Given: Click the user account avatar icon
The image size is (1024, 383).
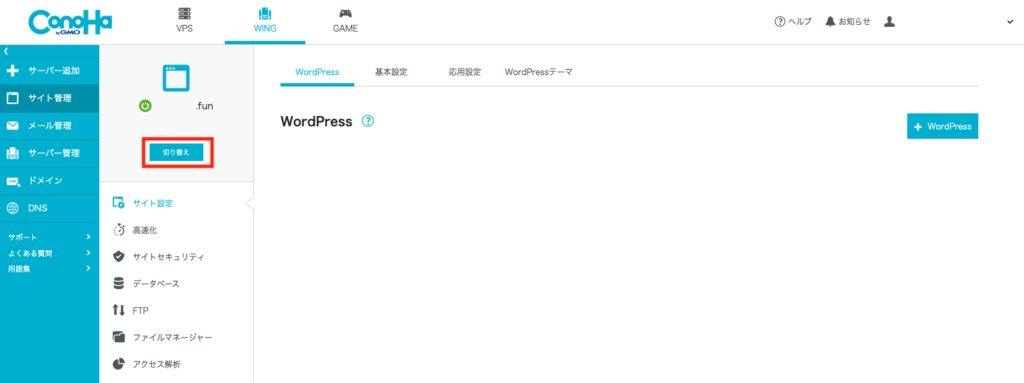Looking at the screenshot, I should click(x=889, y=22).
